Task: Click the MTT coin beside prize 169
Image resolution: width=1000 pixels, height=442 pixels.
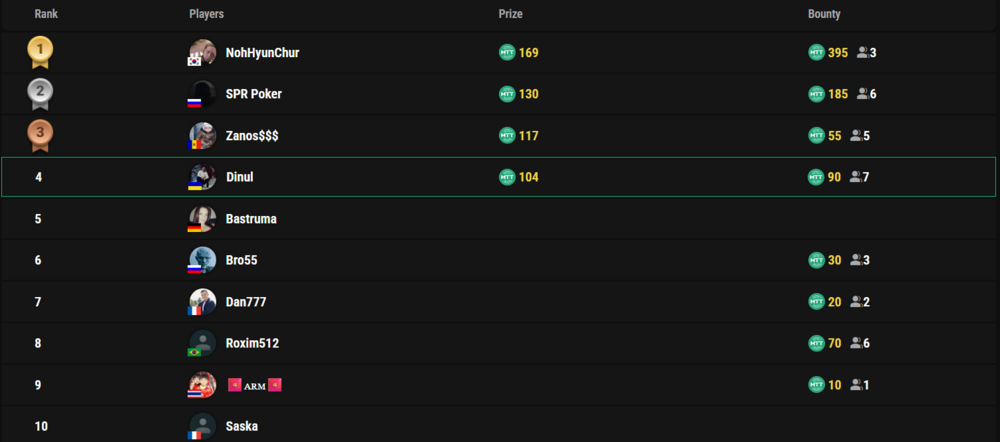Action: pos(507,52)
